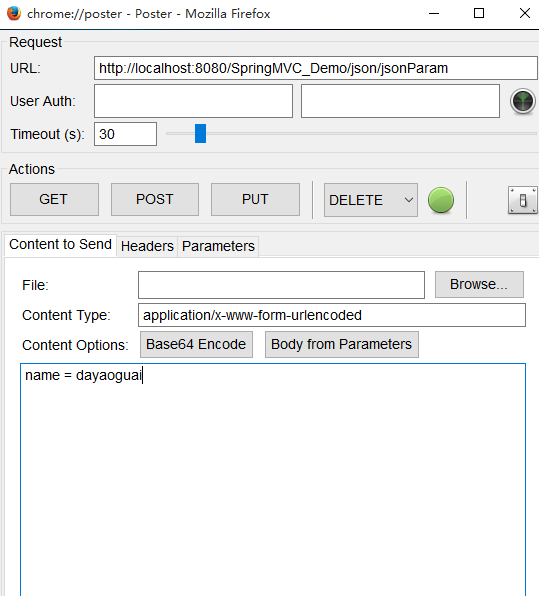Click into the URL input field
Screen dimensions: 539x596
point(315,68)
